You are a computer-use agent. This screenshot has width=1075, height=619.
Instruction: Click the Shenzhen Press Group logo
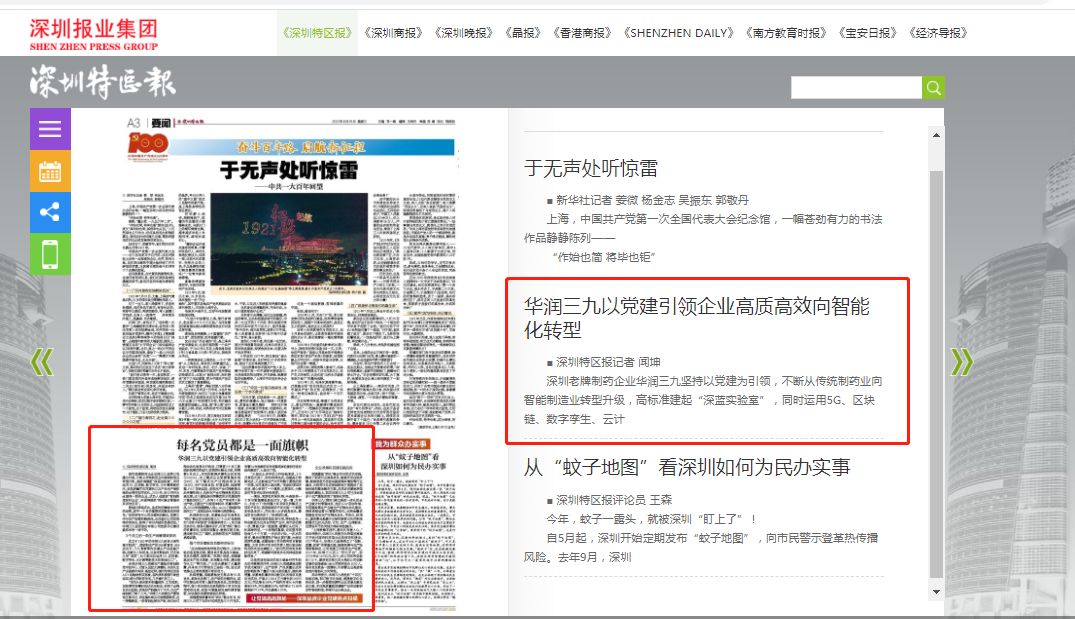93,33
